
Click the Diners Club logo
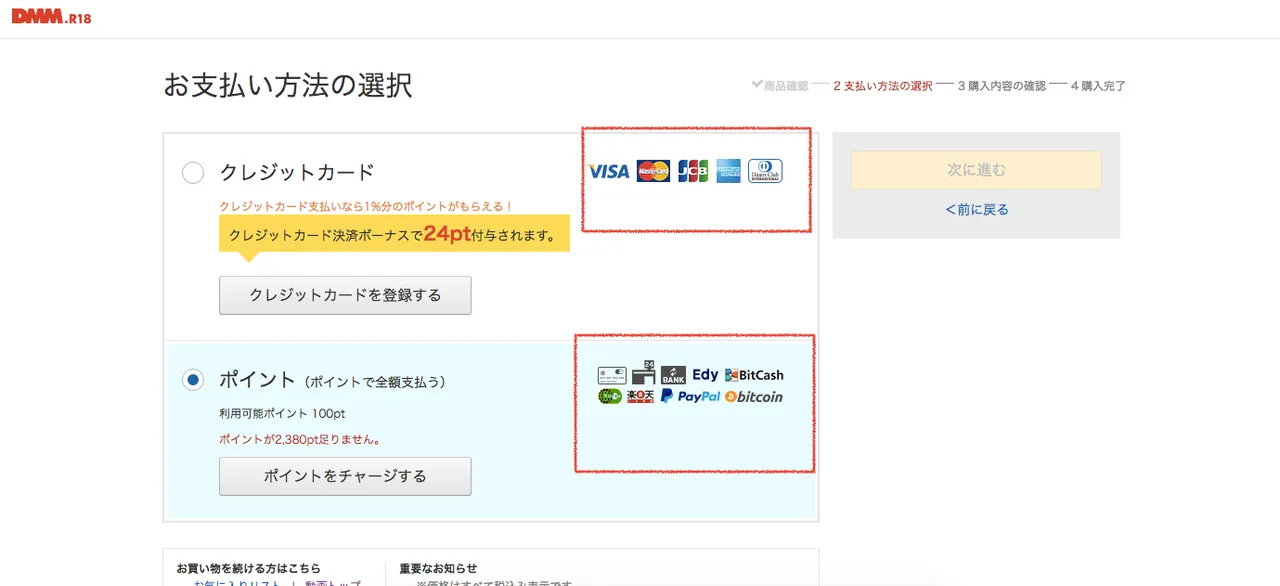coord(766,171)
